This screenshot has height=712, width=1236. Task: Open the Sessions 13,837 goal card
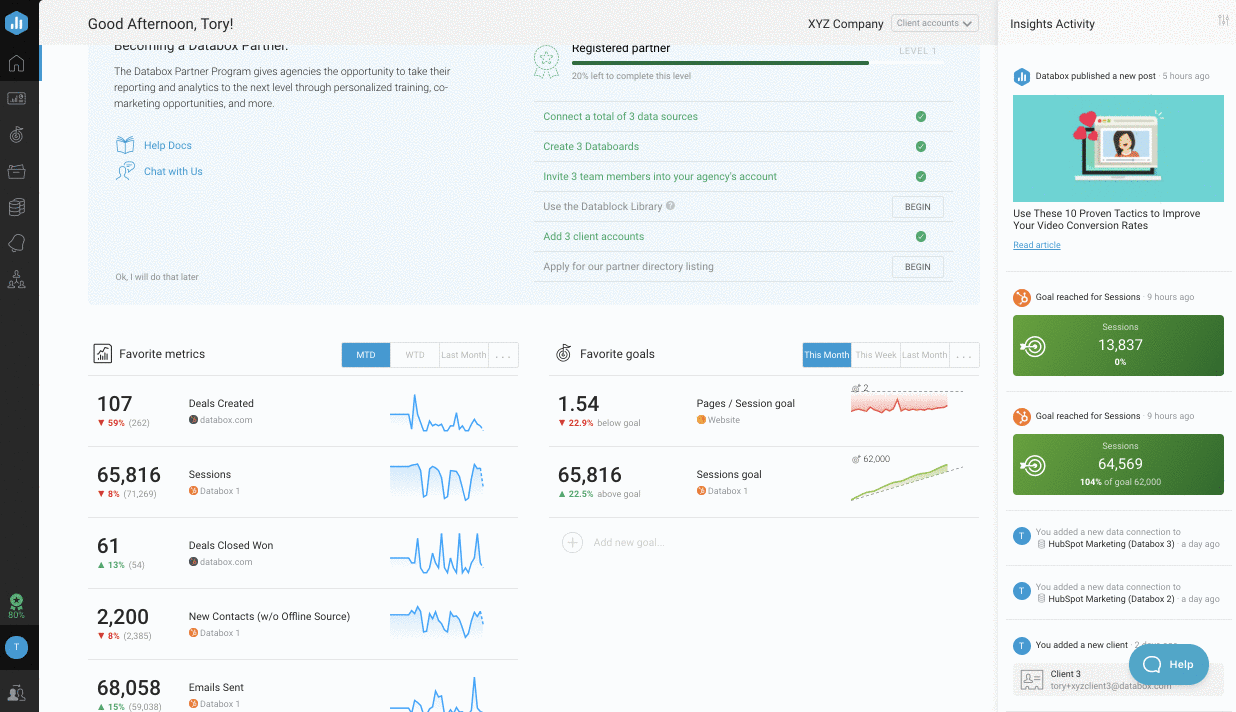[x=1118, y=345]
